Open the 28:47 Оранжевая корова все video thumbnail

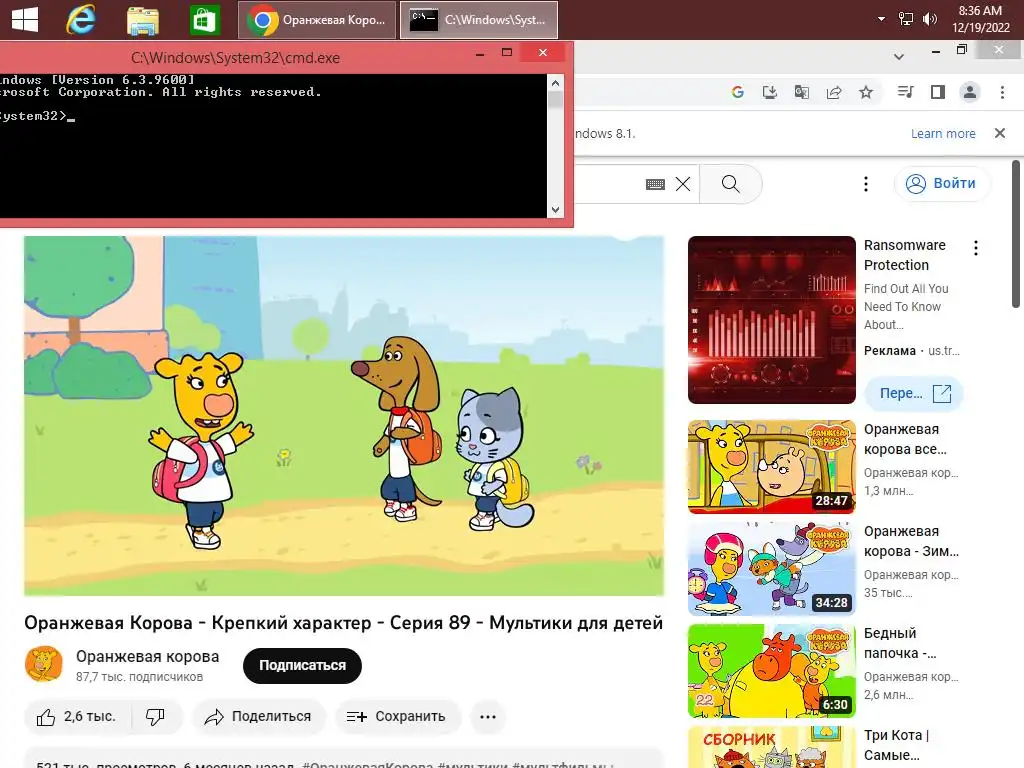(x=771, y=467)
